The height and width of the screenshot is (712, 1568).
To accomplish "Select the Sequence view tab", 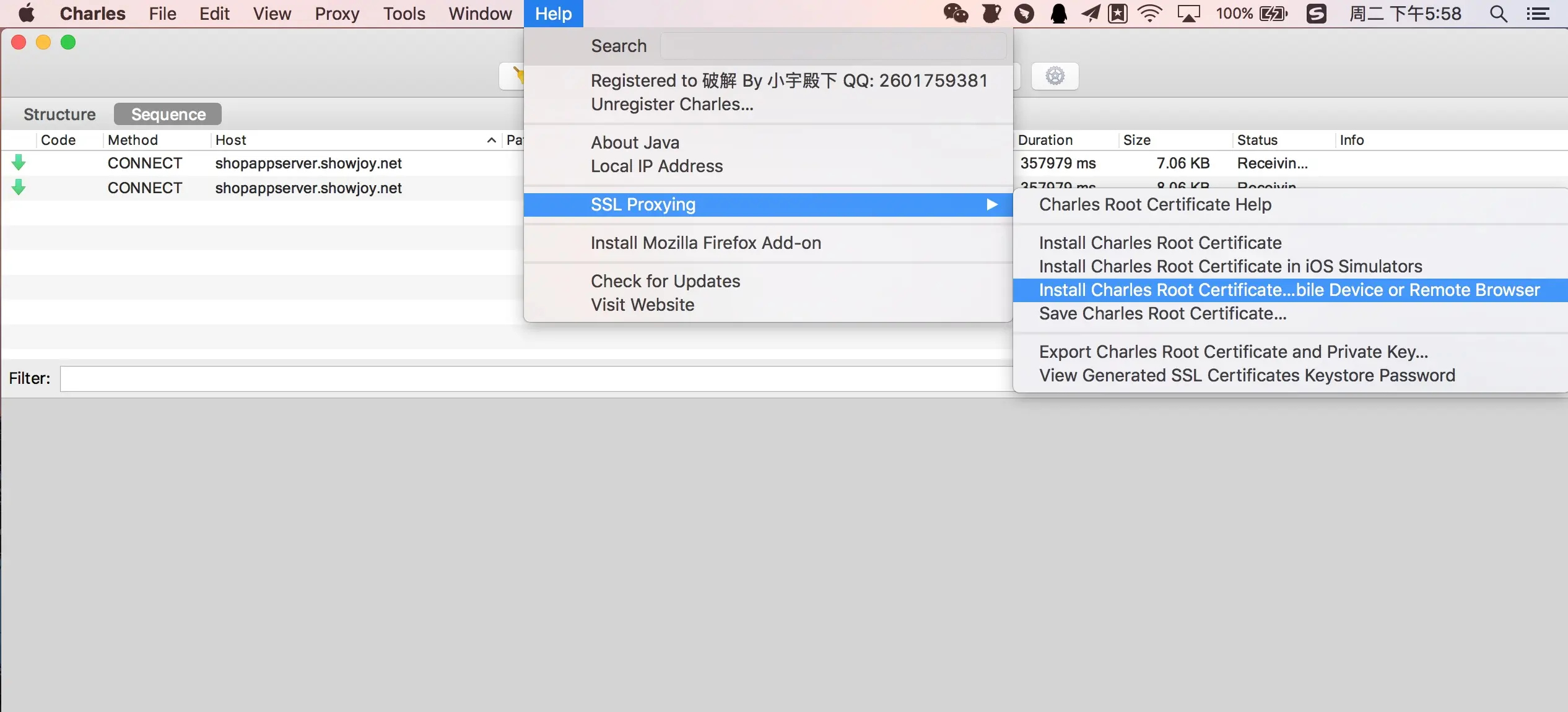I will tap(168, 115).
